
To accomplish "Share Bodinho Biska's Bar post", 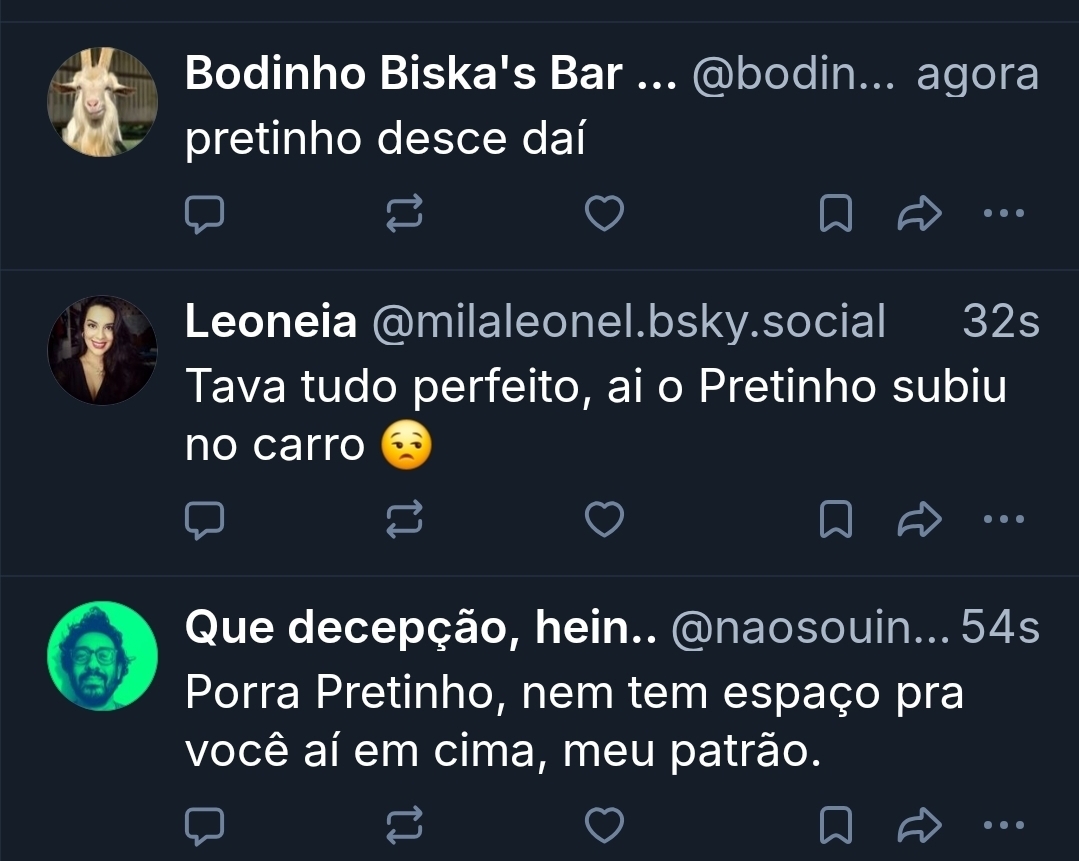I will point(921,213).
